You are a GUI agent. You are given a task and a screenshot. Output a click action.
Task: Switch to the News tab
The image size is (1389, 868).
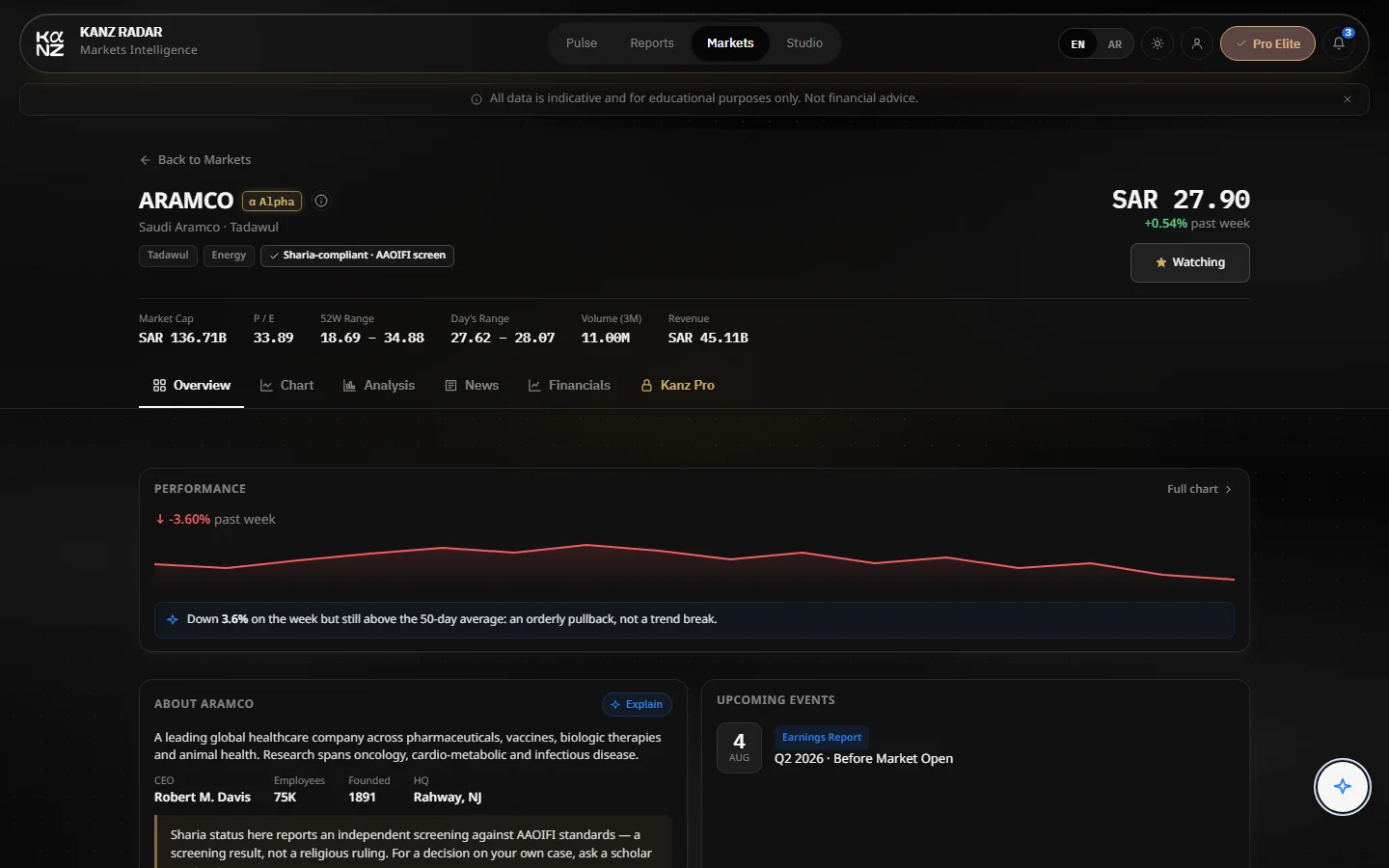[x=472, y=386]
